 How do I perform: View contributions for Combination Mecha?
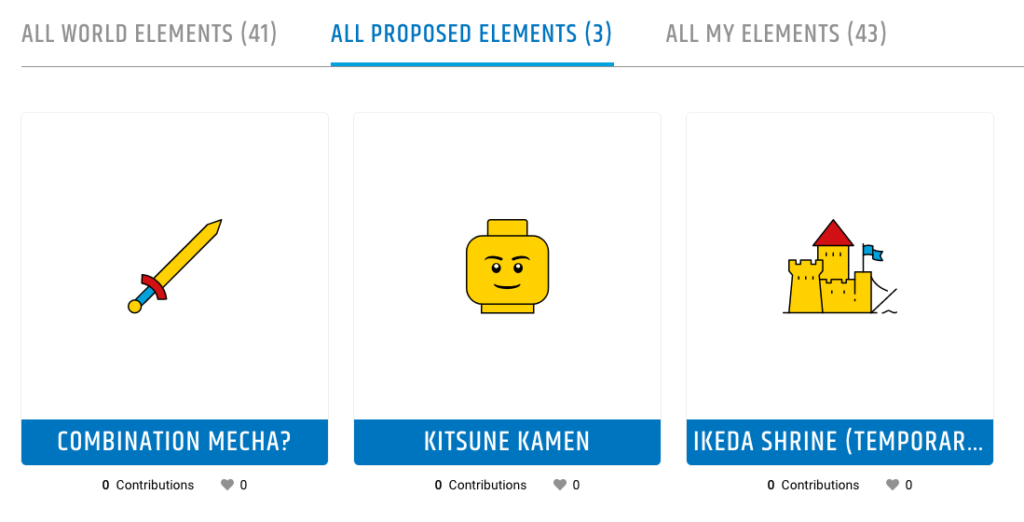pyautogui.click(x=148, y=485)
